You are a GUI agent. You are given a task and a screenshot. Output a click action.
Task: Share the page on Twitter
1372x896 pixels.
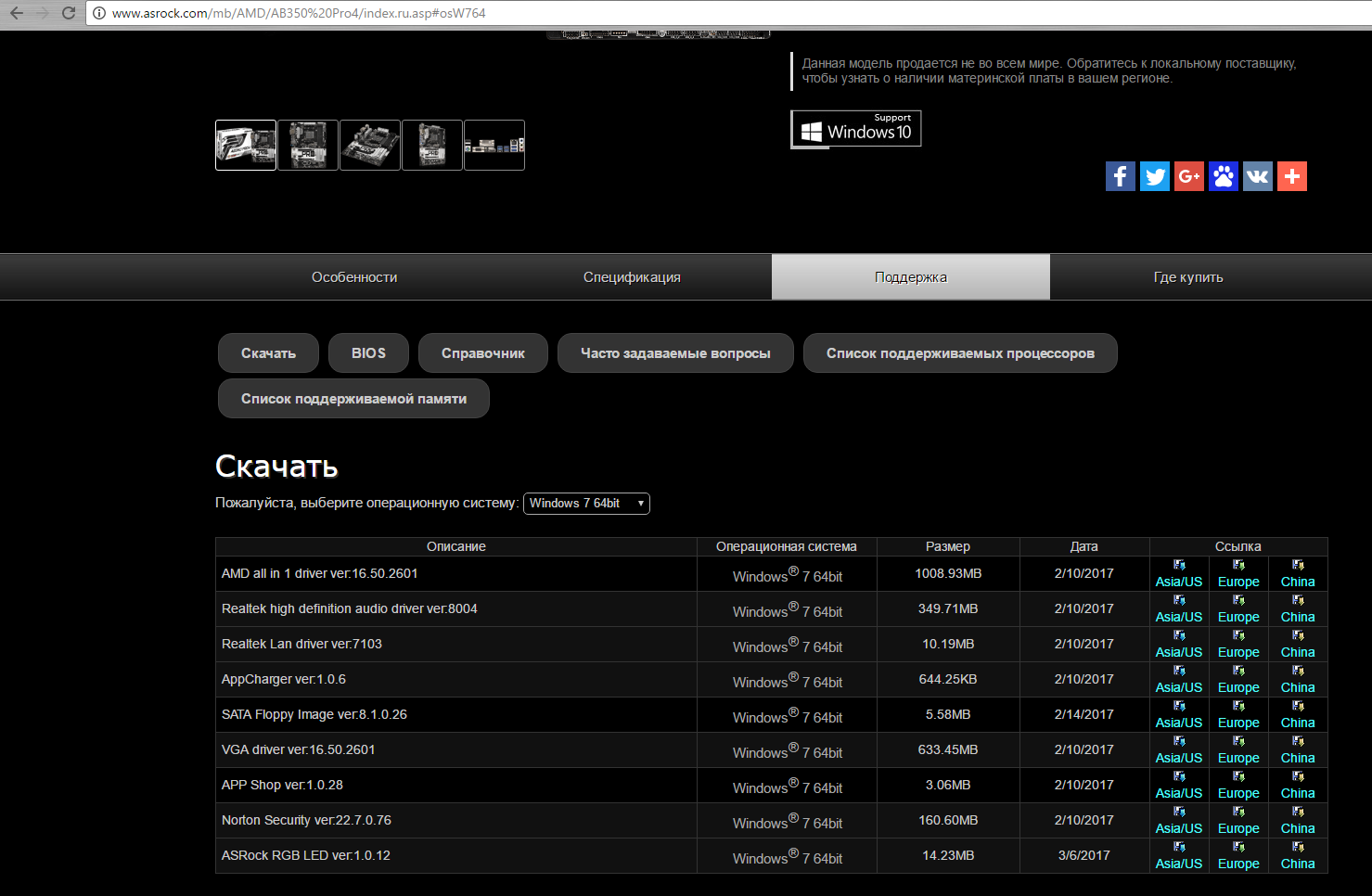tap(1155, 176)
